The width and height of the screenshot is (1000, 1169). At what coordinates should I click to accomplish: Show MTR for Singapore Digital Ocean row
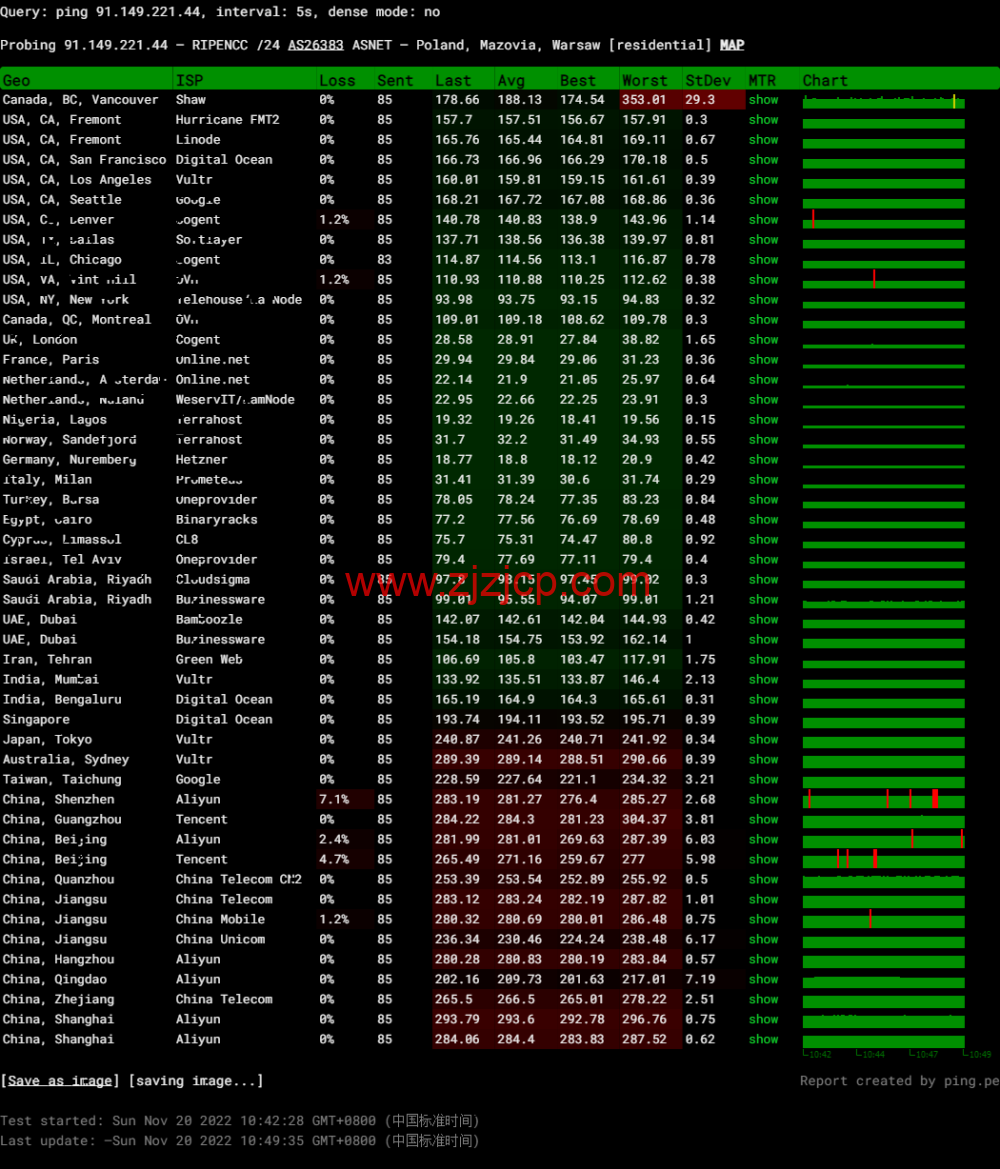click(763, 719)
